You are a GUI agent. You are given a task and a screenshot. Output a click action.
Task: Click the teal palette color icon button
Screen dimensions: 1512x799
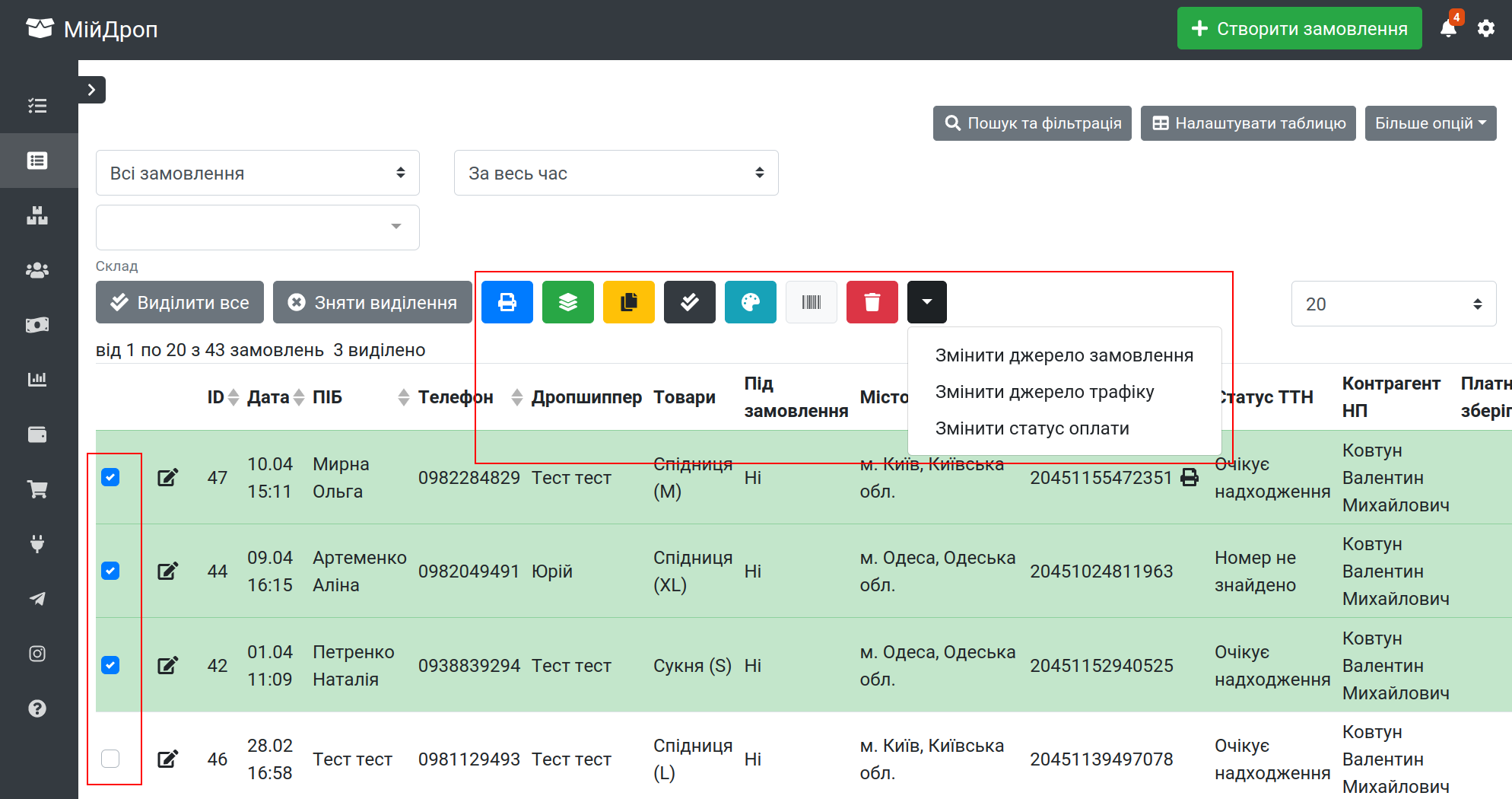(751, 302)
